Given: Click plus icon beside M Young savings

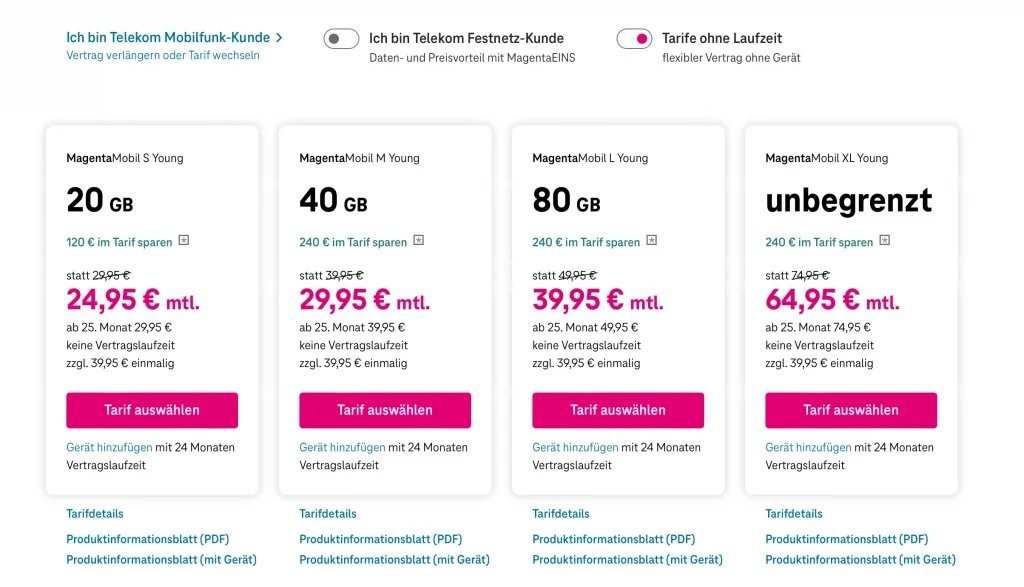Looking at the screenshot, I should pos(419,241).
